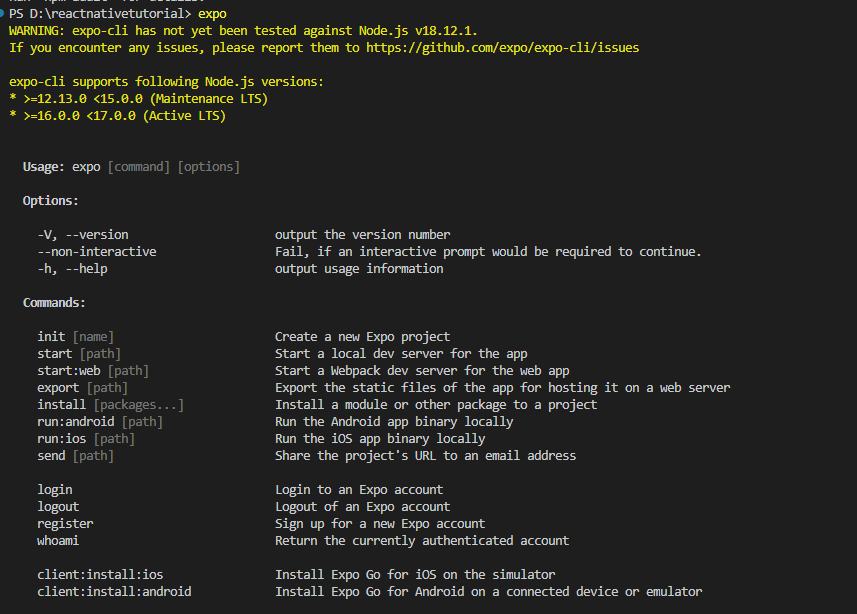Click the 'whoami' command text
857x614 pixels.
58,541
